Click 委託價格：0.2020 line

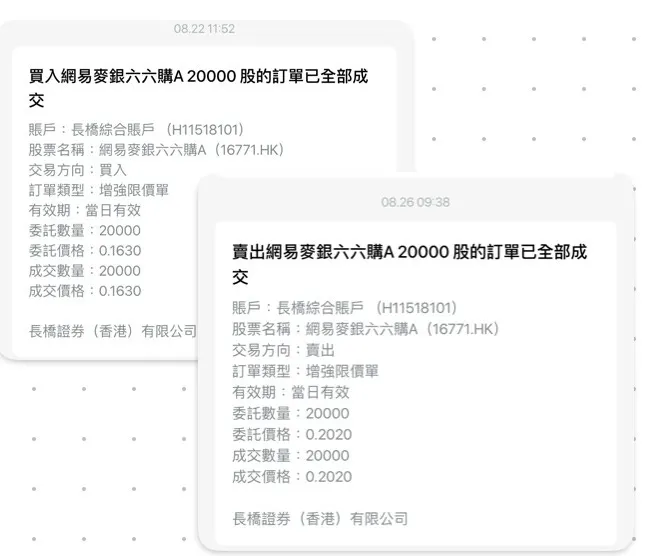(292, 435)
